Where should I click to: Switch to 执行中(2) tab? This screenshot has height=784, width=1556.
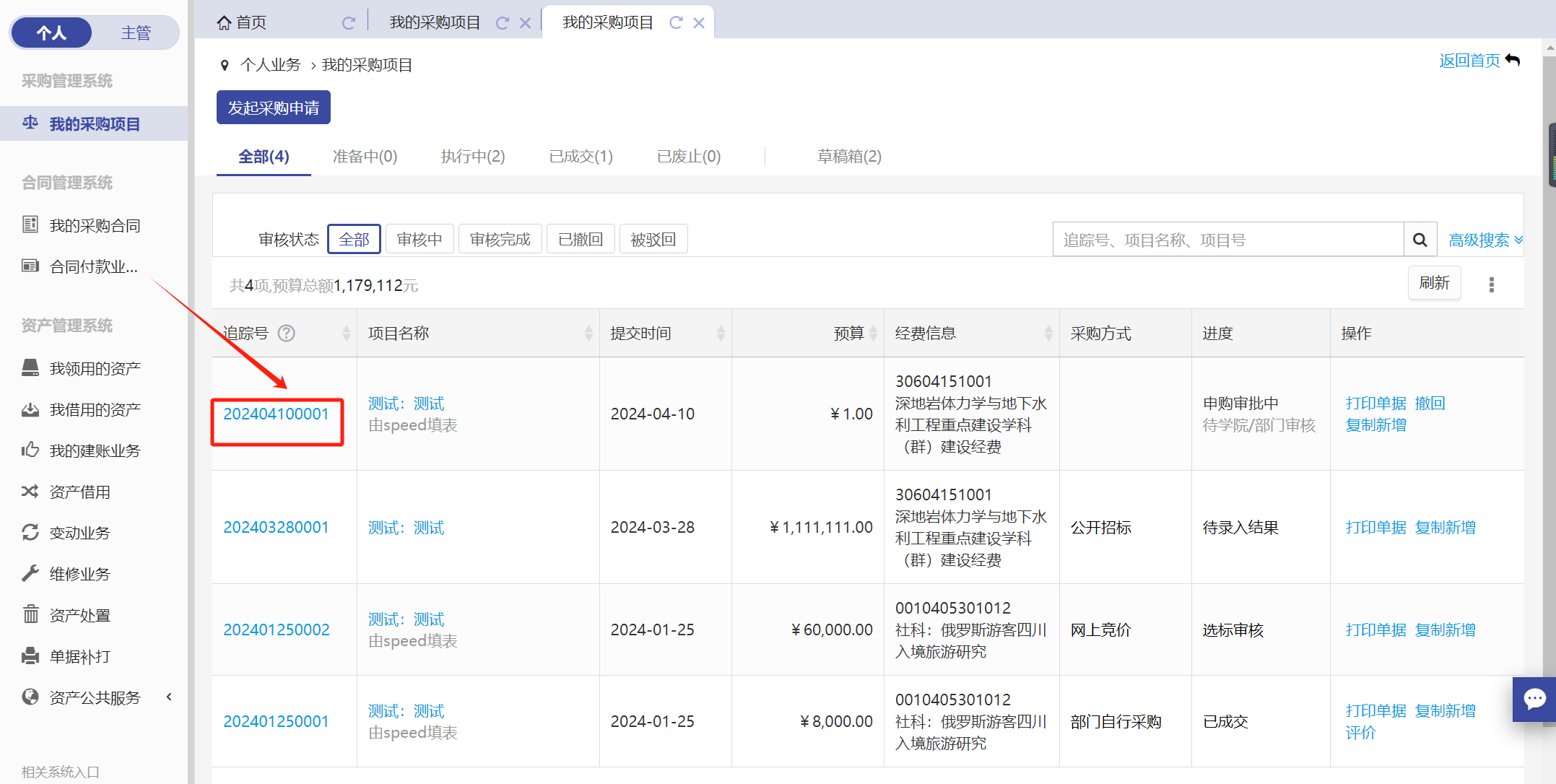tap(473, 157)
